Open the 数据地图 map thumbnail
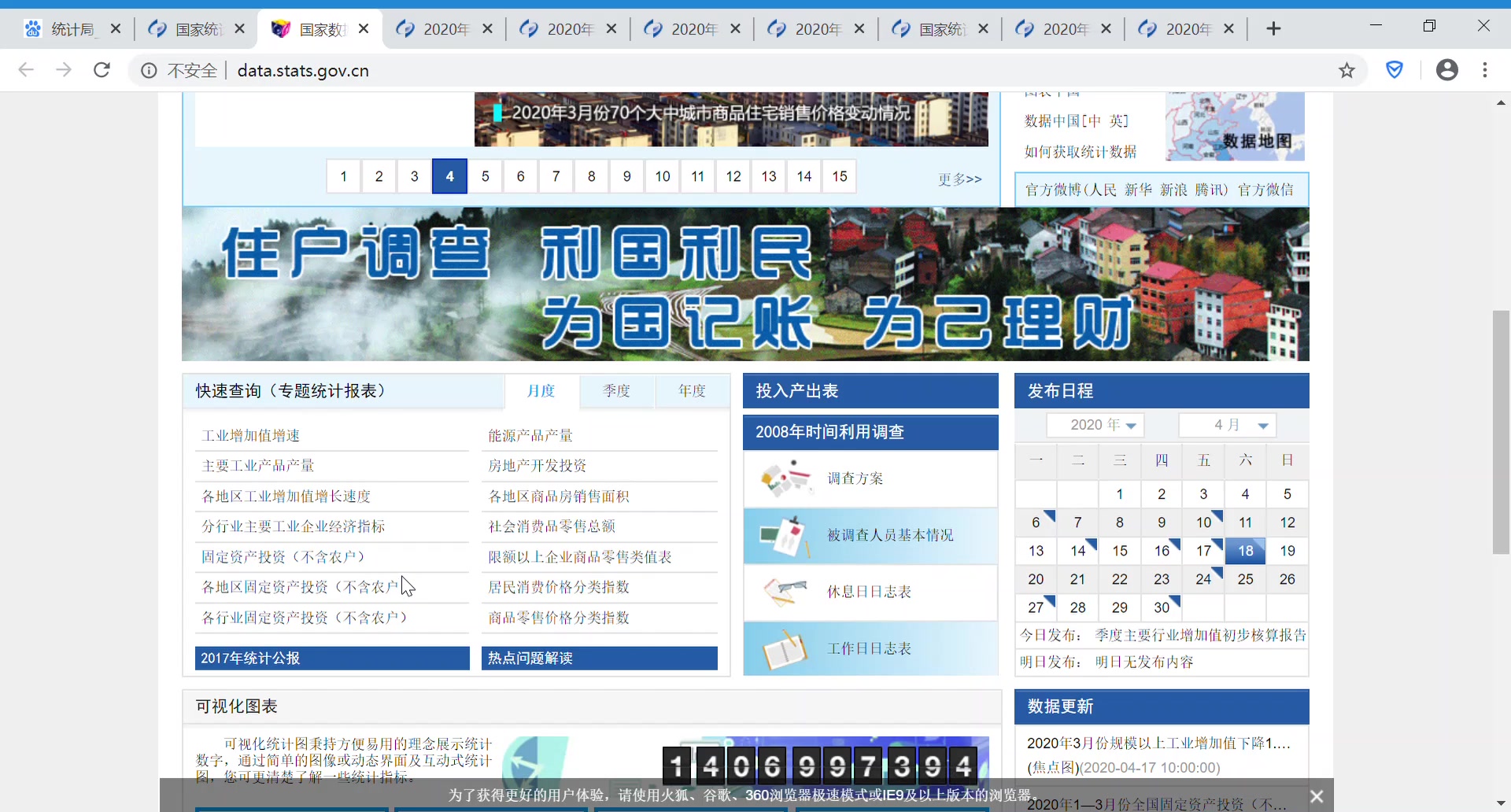This screenshot has height=812, width=1511. click(x=1234, y=127)
